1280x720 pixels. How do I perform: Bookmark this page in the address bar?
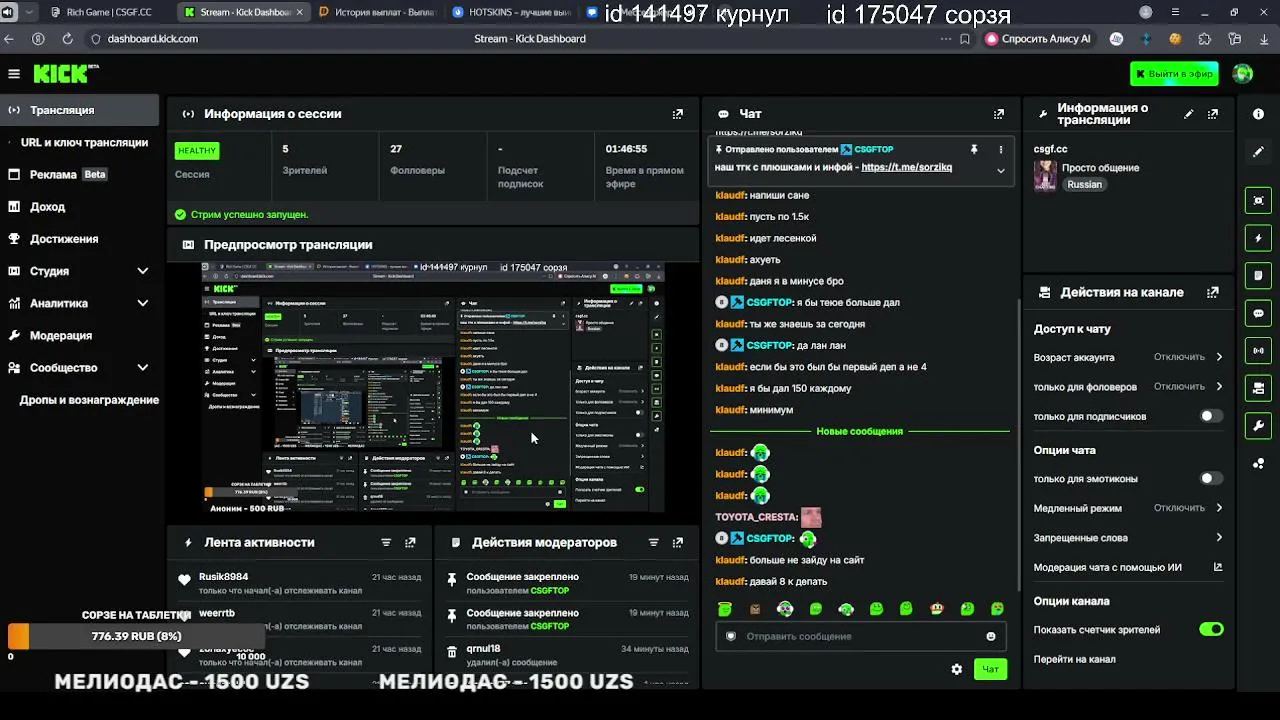point(965,39)
